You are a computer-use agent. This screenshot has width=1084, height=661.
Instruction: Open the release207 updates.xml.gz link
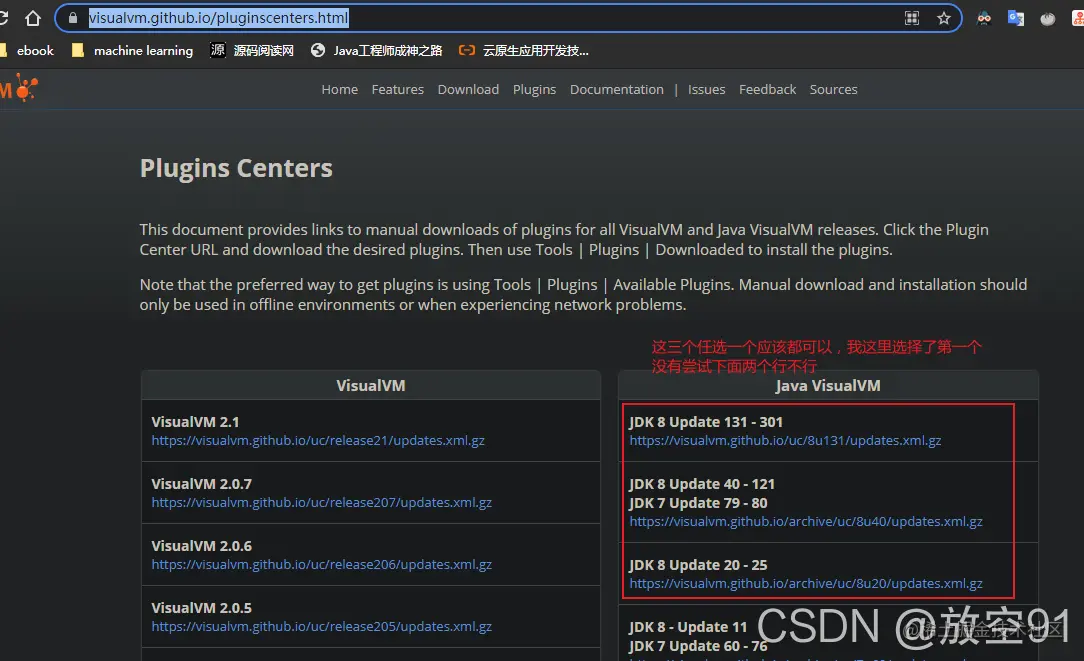[321, 503]
